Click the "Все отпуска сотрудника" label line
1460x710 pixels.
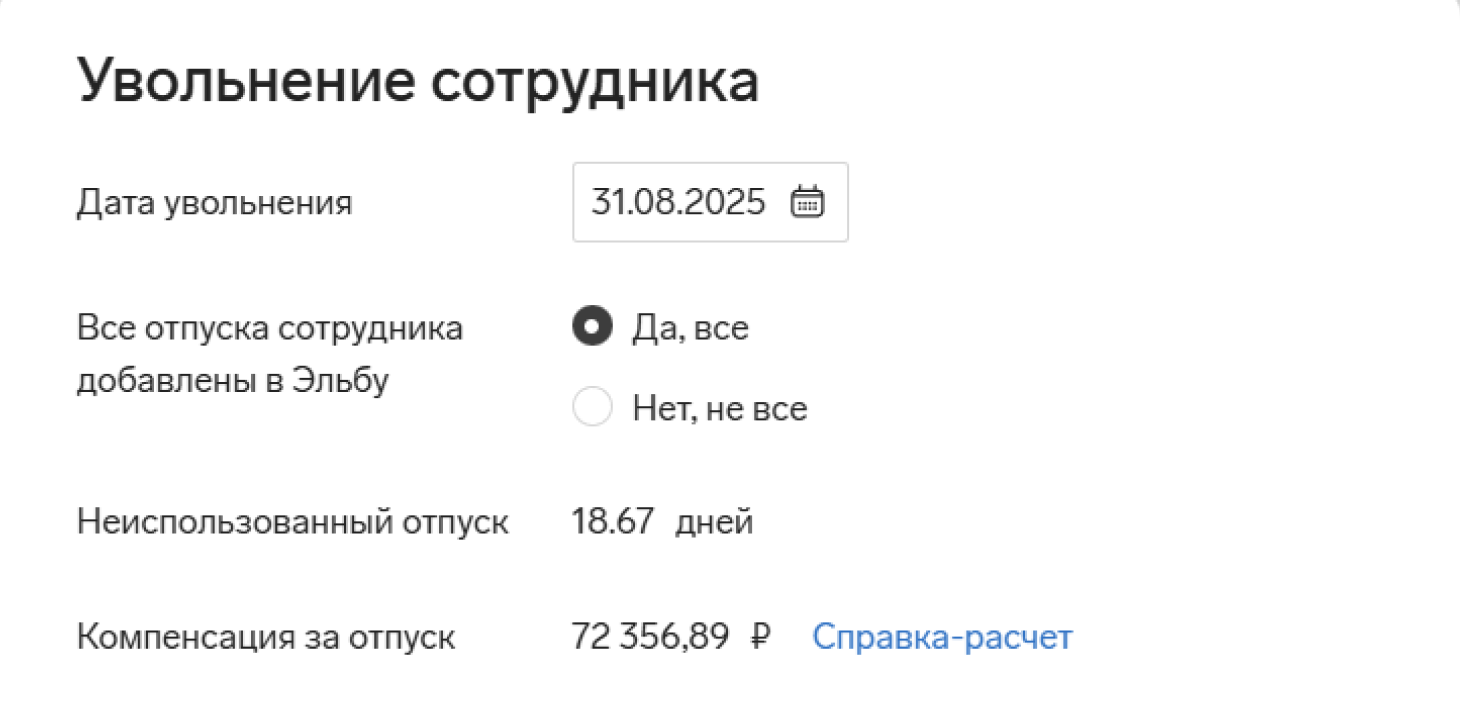click(269, 328)
